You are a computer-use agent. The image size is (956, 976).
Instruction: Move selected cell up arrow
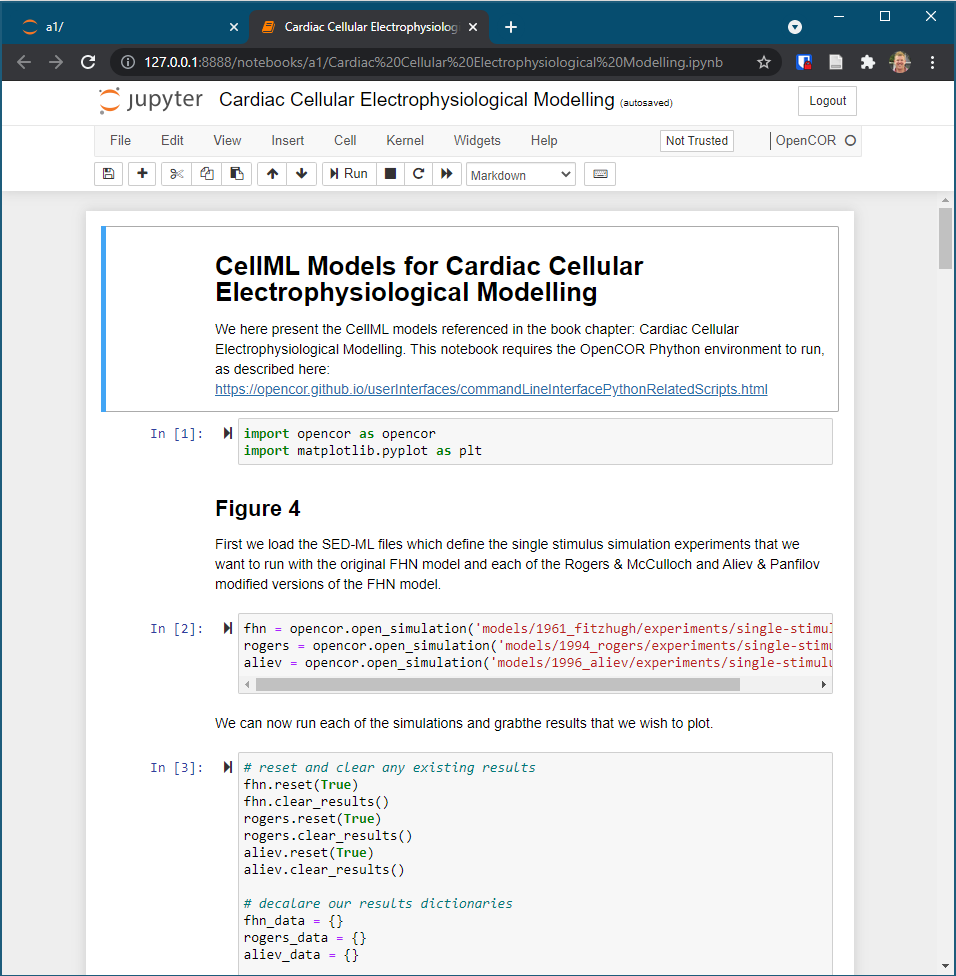coord(272,174)
